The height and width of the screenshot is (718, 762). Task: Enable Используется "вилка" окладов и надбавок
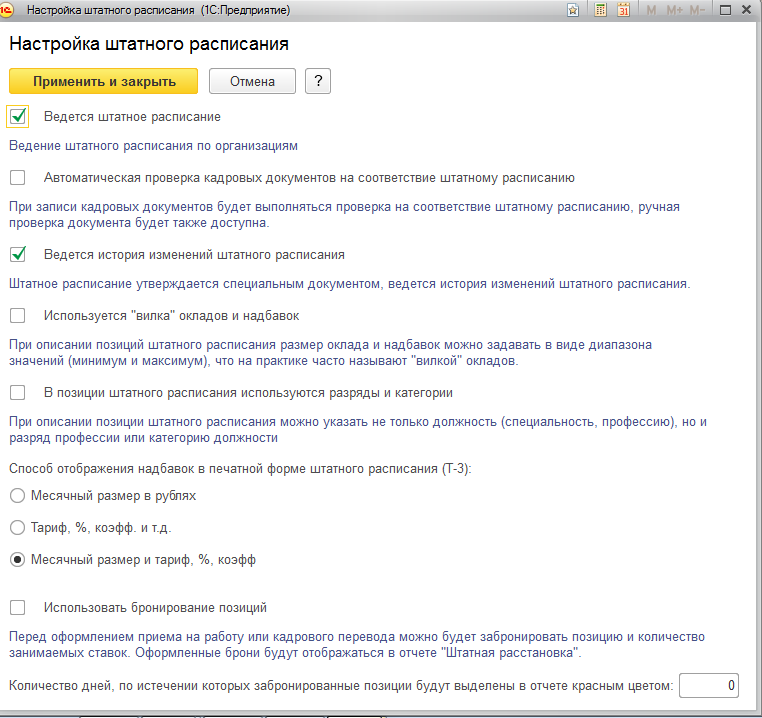tap(17, 315)
